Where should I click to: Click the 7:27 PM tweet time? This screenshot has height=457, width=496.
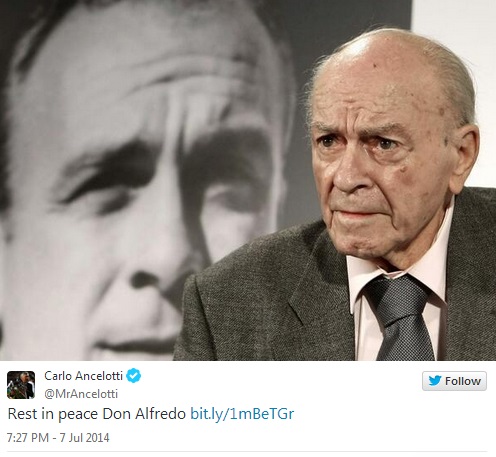pos(28,437)
